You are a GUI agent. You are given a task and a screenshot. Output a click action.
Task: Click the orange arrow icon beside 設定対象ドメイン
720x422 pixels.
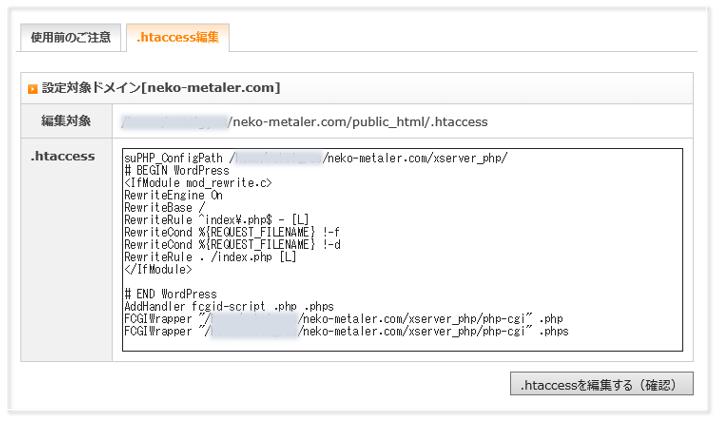pyautogui.click(x=33, y=89)
